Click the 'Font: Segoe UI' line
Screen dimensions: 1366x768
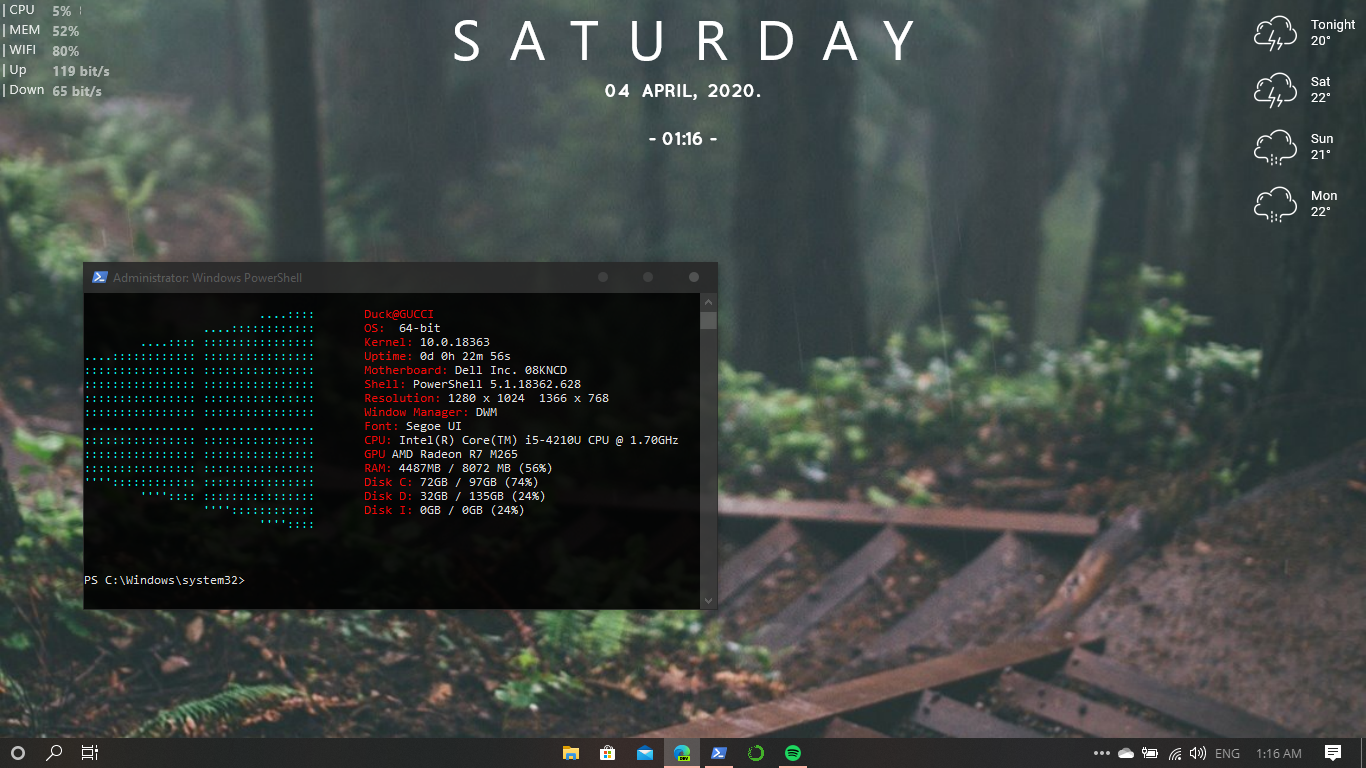[413, 426]
